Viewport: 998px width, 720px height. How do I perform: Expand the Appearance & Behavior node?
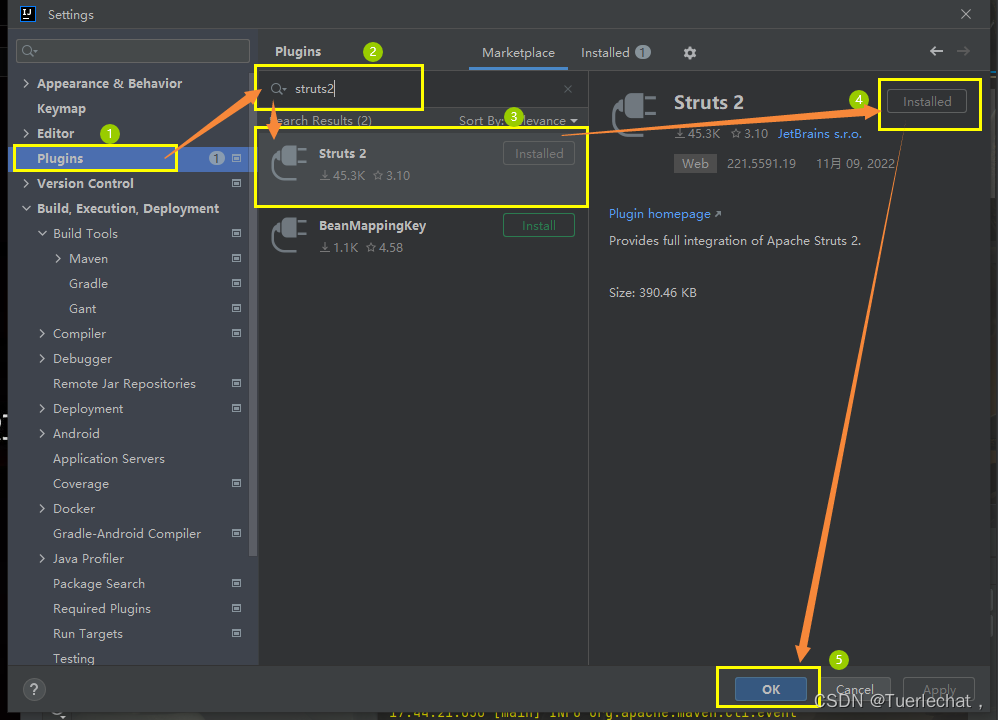pos(26,83)
